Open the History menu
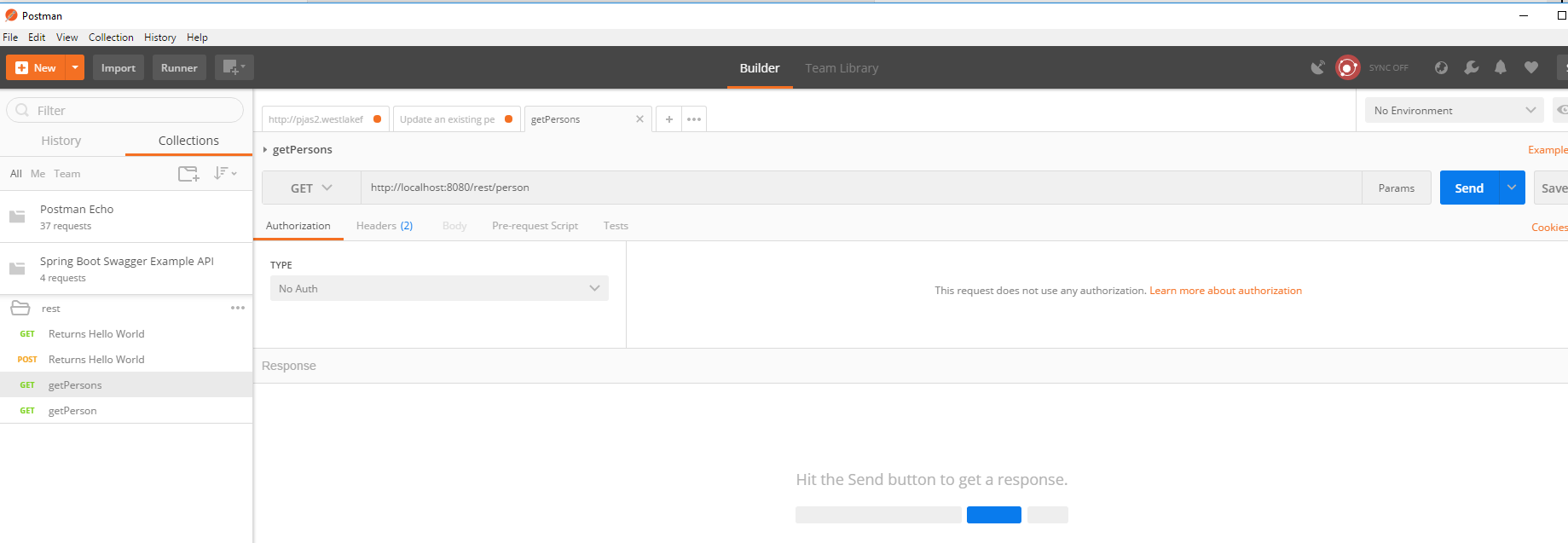Viewport: 1568px width, 543px height. coord(160,38)
